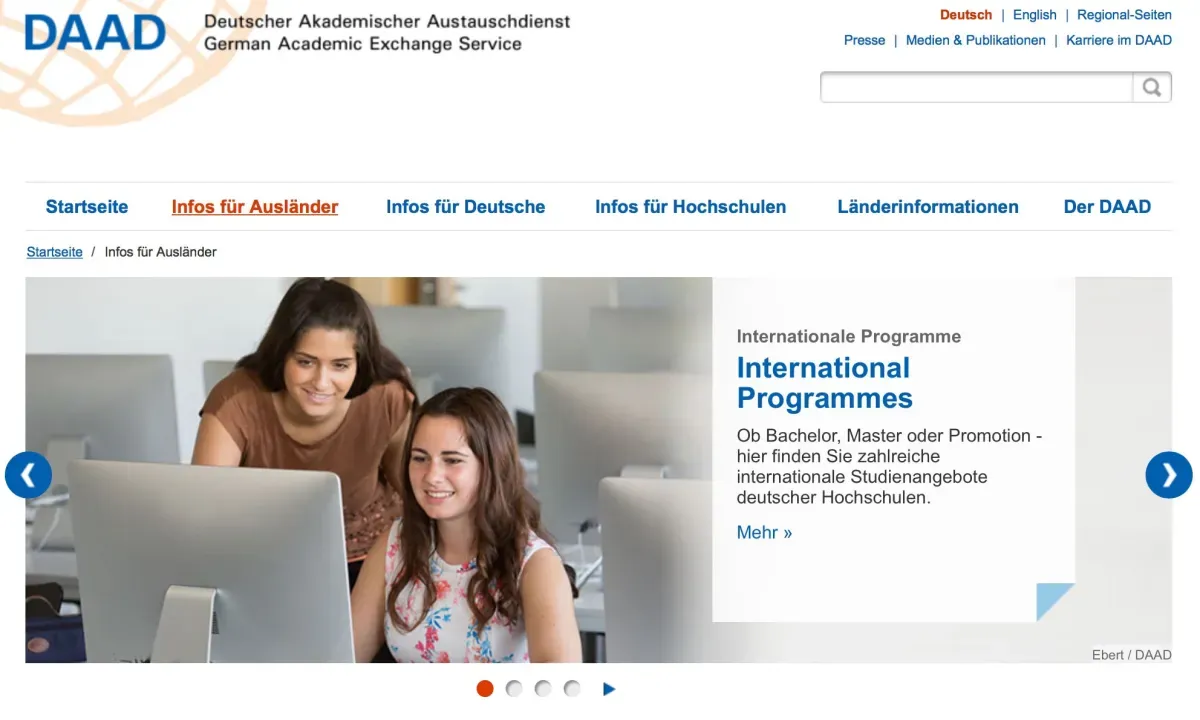The image size is (1200, 720).
Task: Switch language to English
Action: pos(1034,15)
